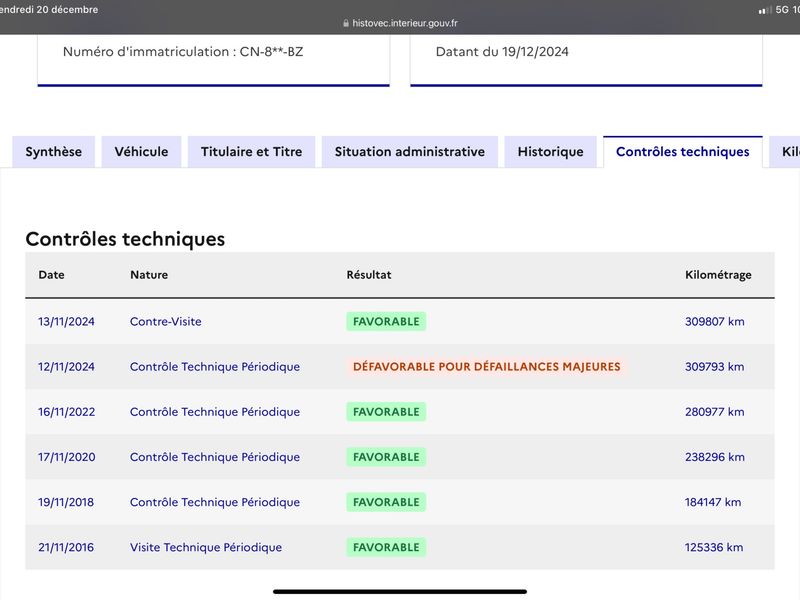Select the date 17/11/2020

(66, 457)
